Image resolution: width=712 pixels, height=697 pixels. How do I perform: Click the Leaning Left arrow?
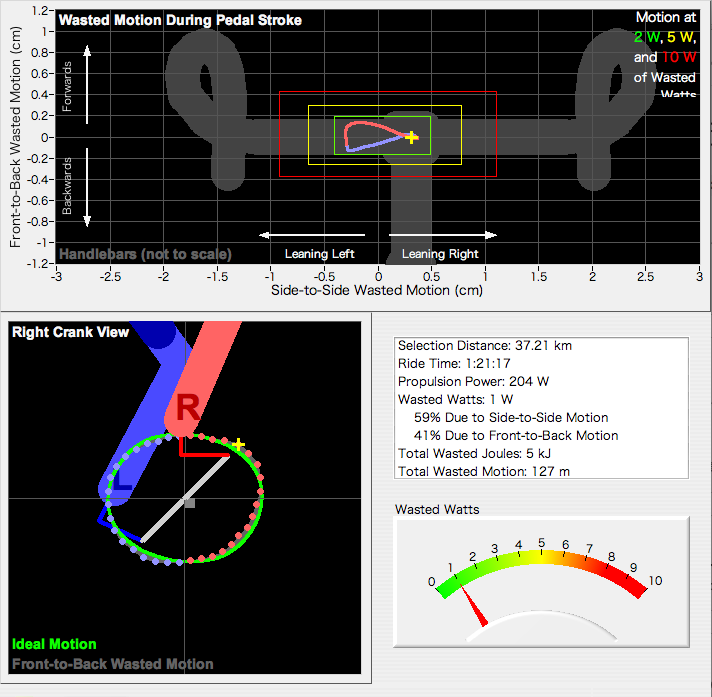[312, 235]
